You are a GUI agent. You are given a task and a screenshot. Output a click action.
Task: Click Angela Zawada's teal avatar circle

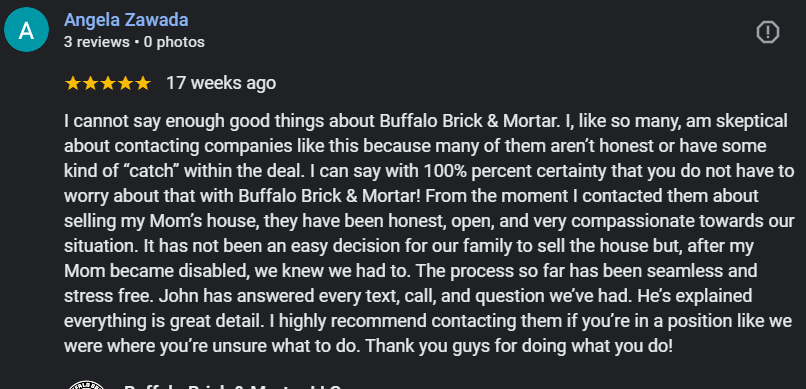pos(26,29)
